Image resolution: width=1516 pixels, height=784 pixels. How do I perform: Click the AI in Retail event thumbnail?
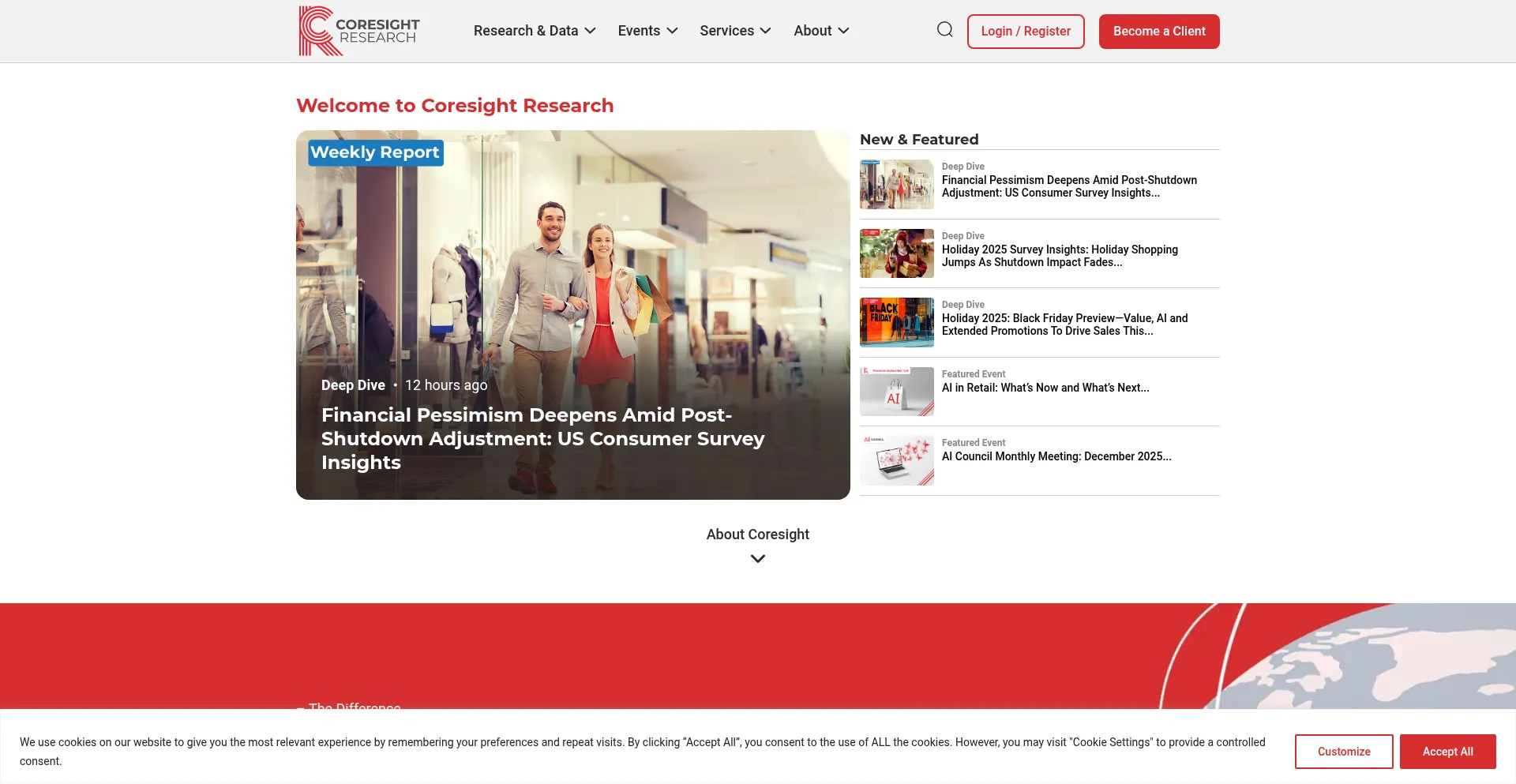896,392
